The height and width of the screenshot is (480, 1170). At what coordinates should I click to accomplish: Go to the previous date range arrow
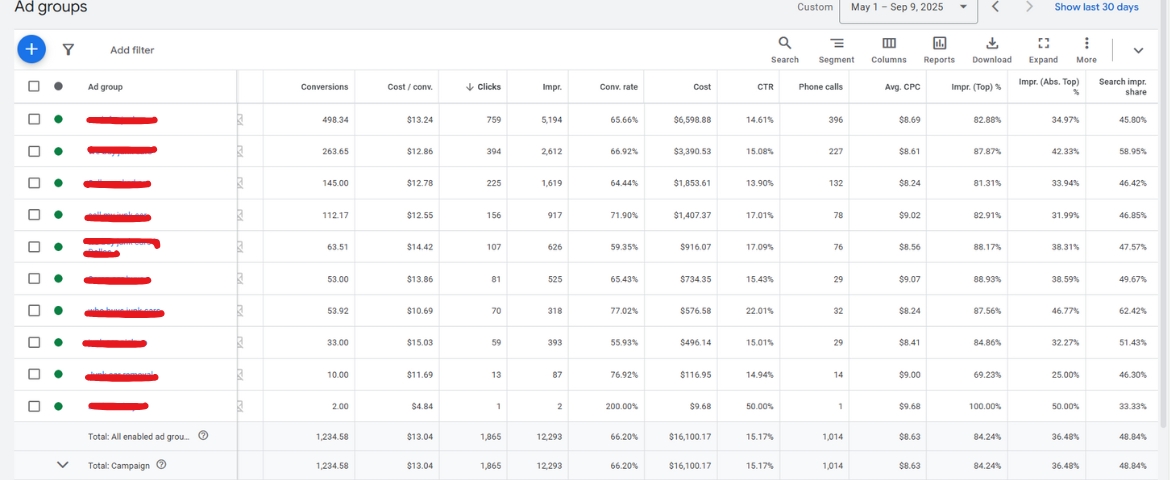point(995,8)
